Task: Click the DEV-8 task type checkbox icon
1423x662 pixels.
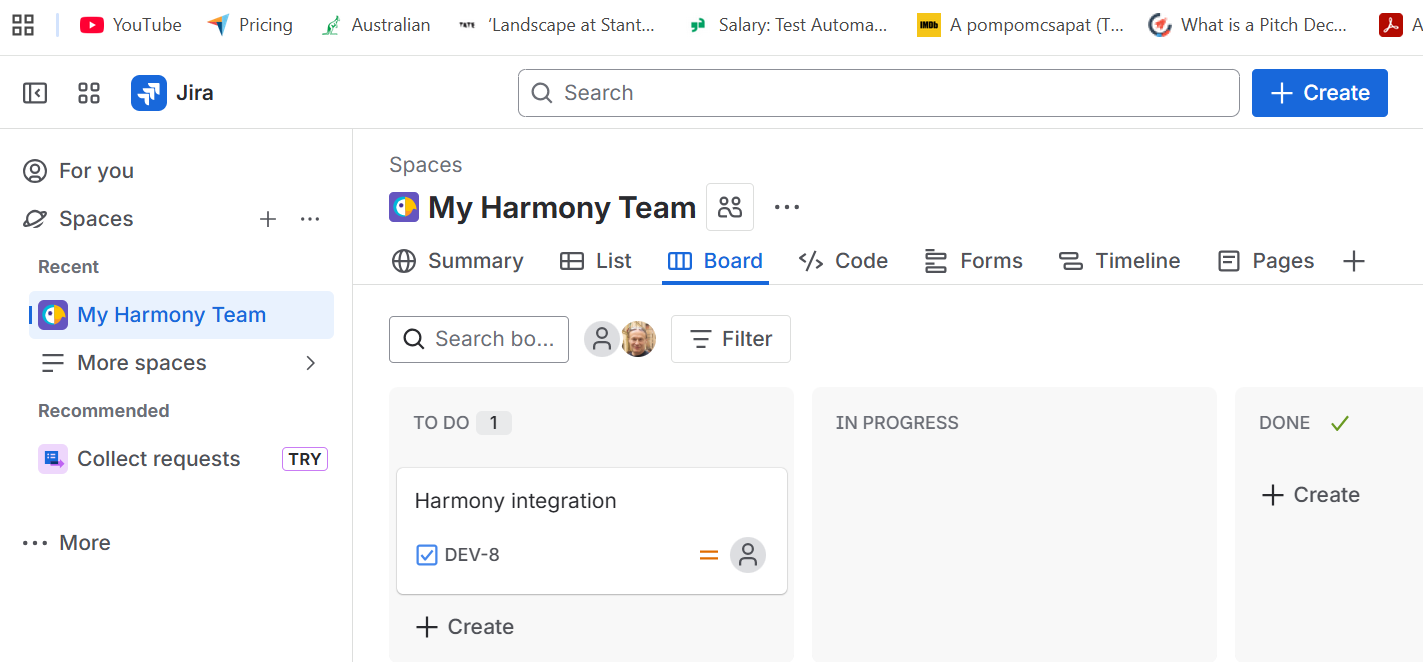Action: click(427, 554)
